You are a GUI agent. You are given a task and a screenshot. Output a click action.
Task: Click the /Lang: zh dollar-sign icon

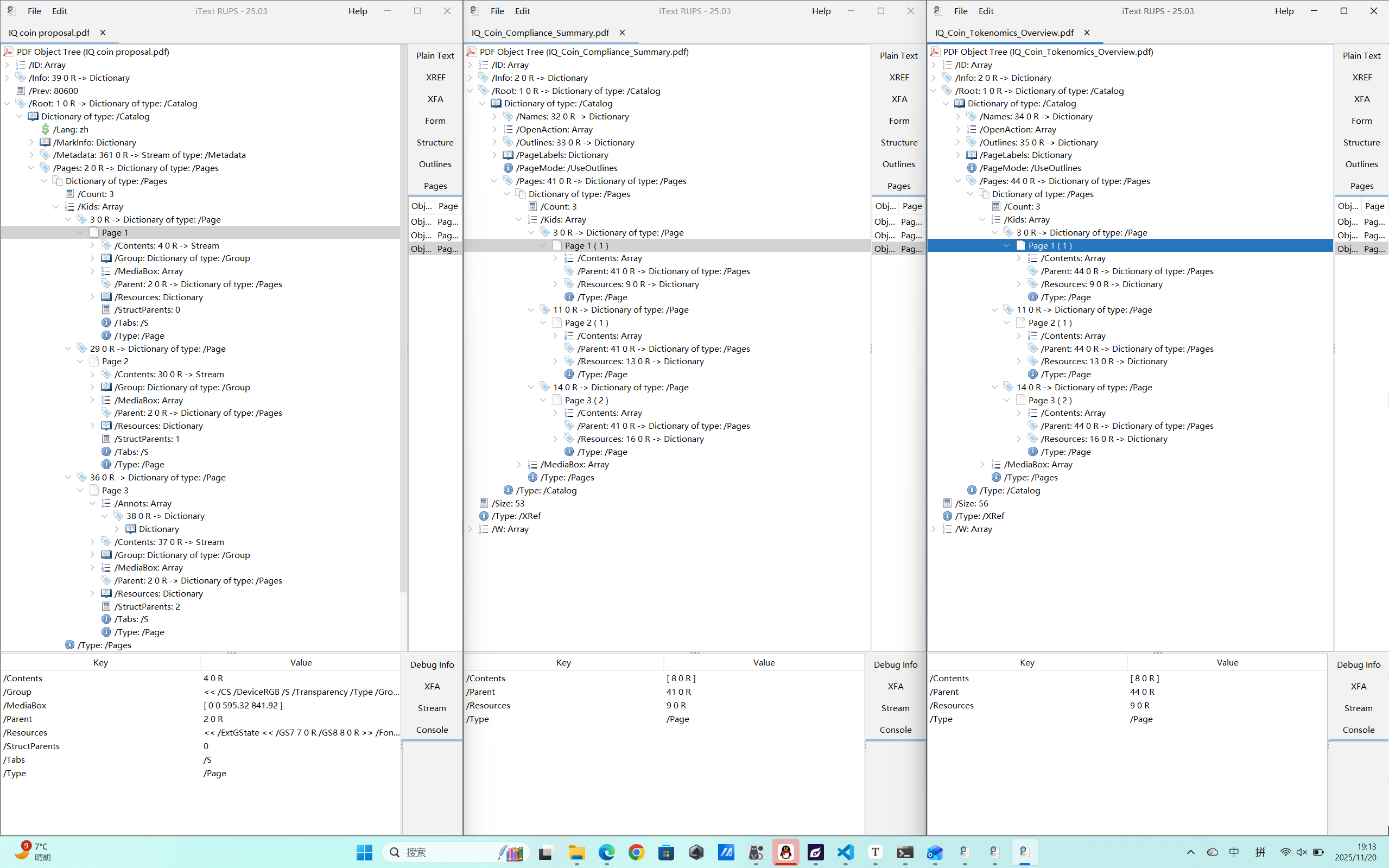pyautogui.click(x=46, y=129)
